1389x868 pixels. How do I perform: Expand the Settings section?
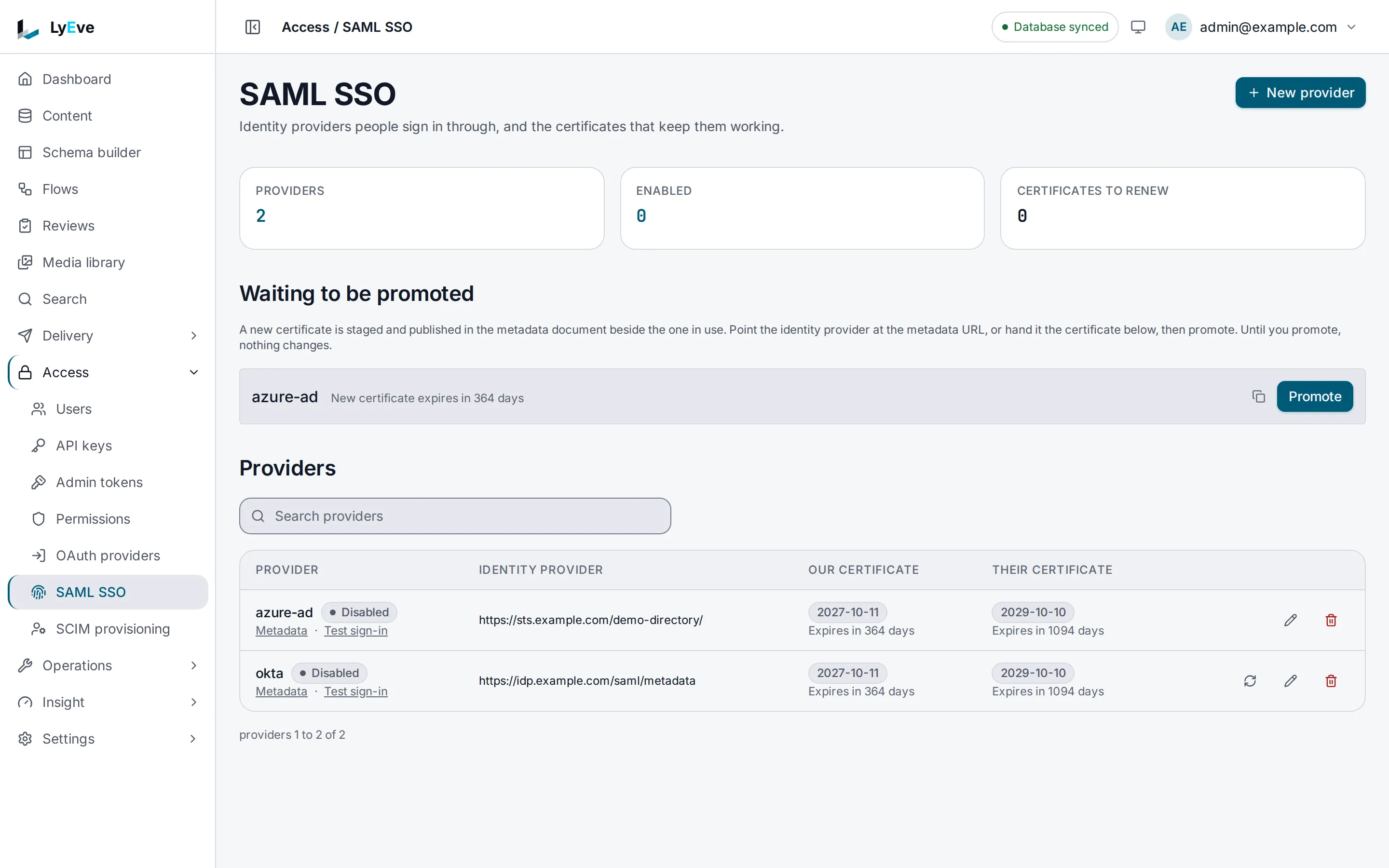pos(108,739)
